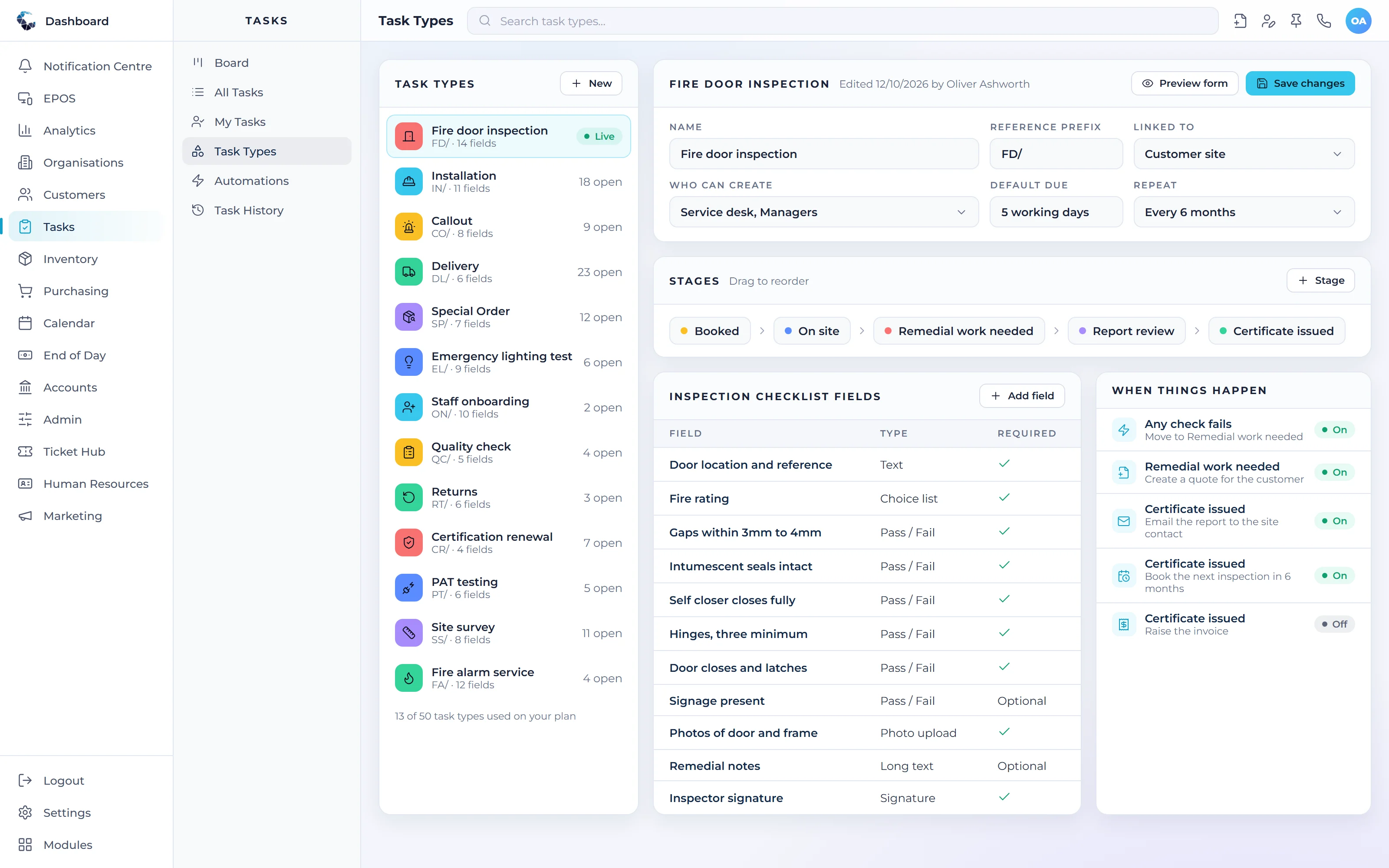Click the Save changes button
The height and width of the screenshot is (868, 1389).
coord(1300,83)
